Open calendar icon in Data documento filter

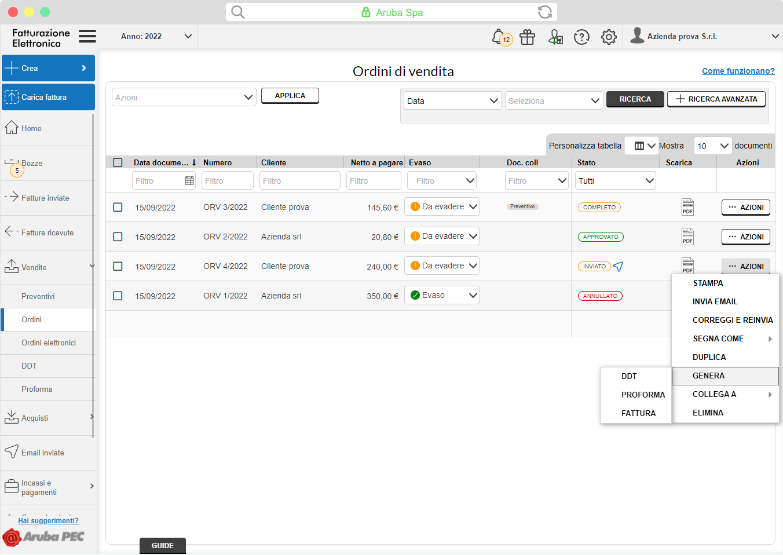[189, 181]
